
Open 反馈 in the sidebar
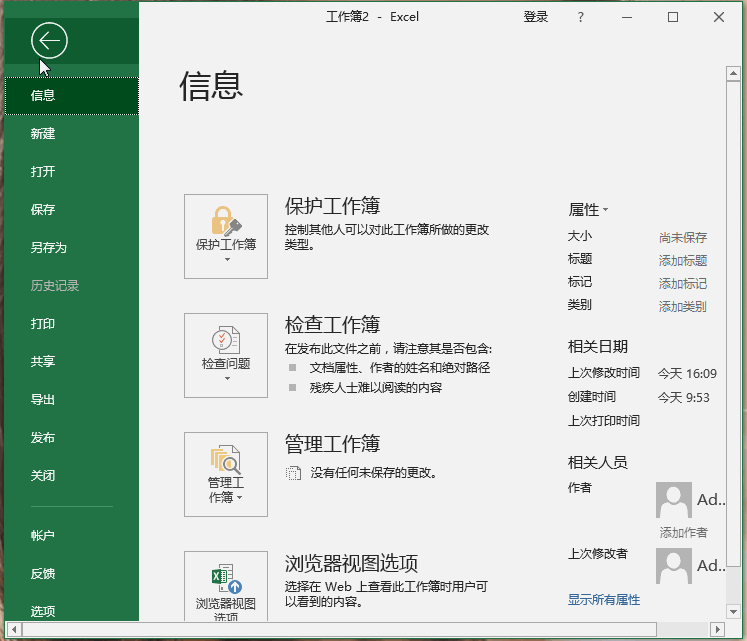point(71,574)
